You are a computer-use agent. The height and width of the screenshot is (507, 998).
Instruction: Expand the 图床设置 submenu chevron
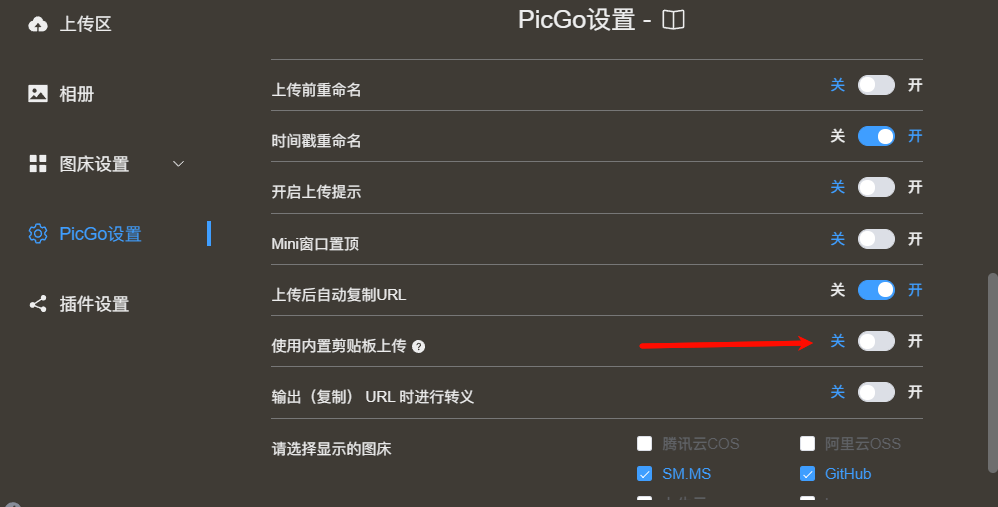pyautogui.click(x=179, y=164)
